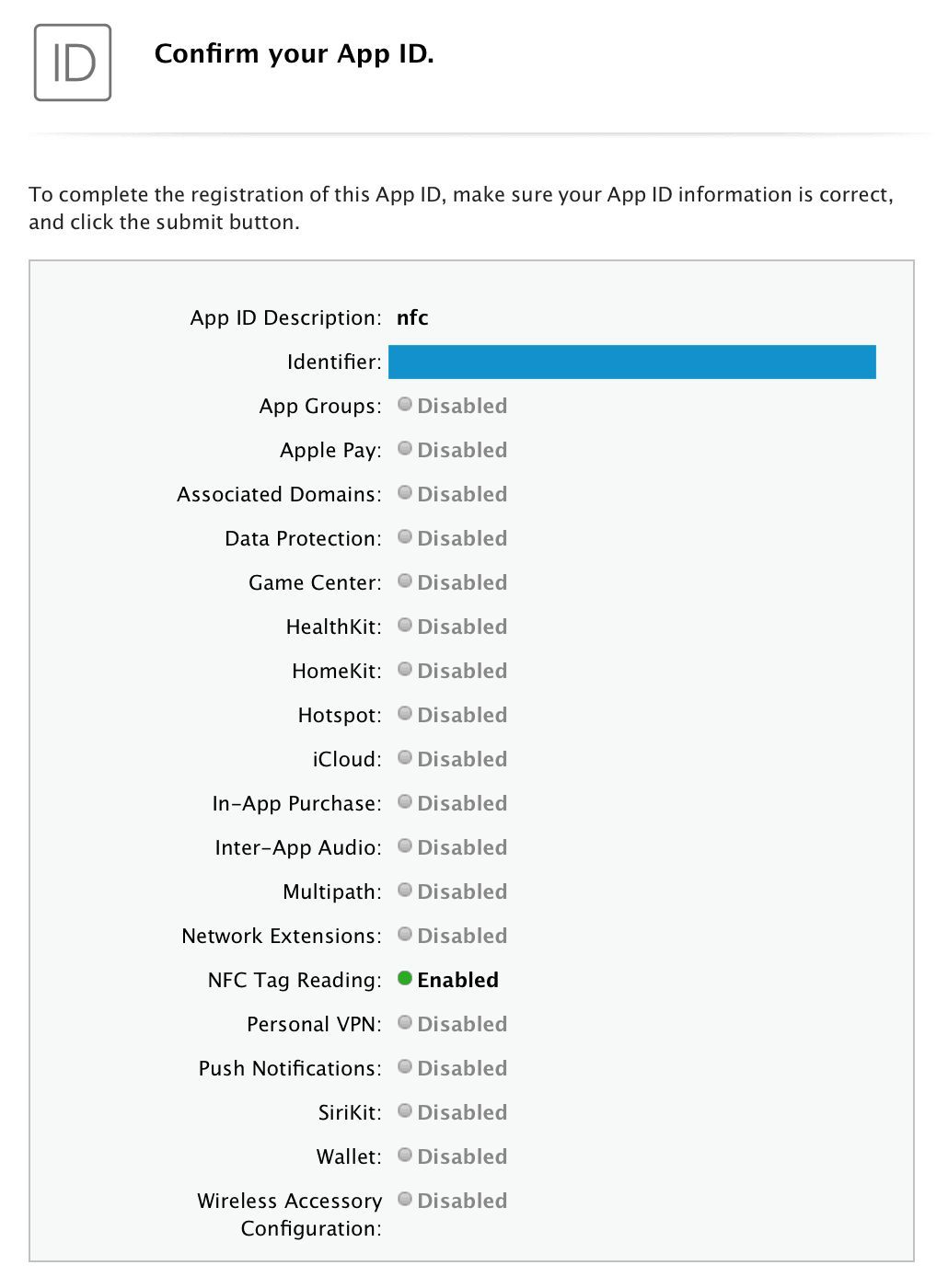Click the Associated Domains label
Image resolution: width=948 pixels, height=1288 pixels.
[x=279, y=494]
